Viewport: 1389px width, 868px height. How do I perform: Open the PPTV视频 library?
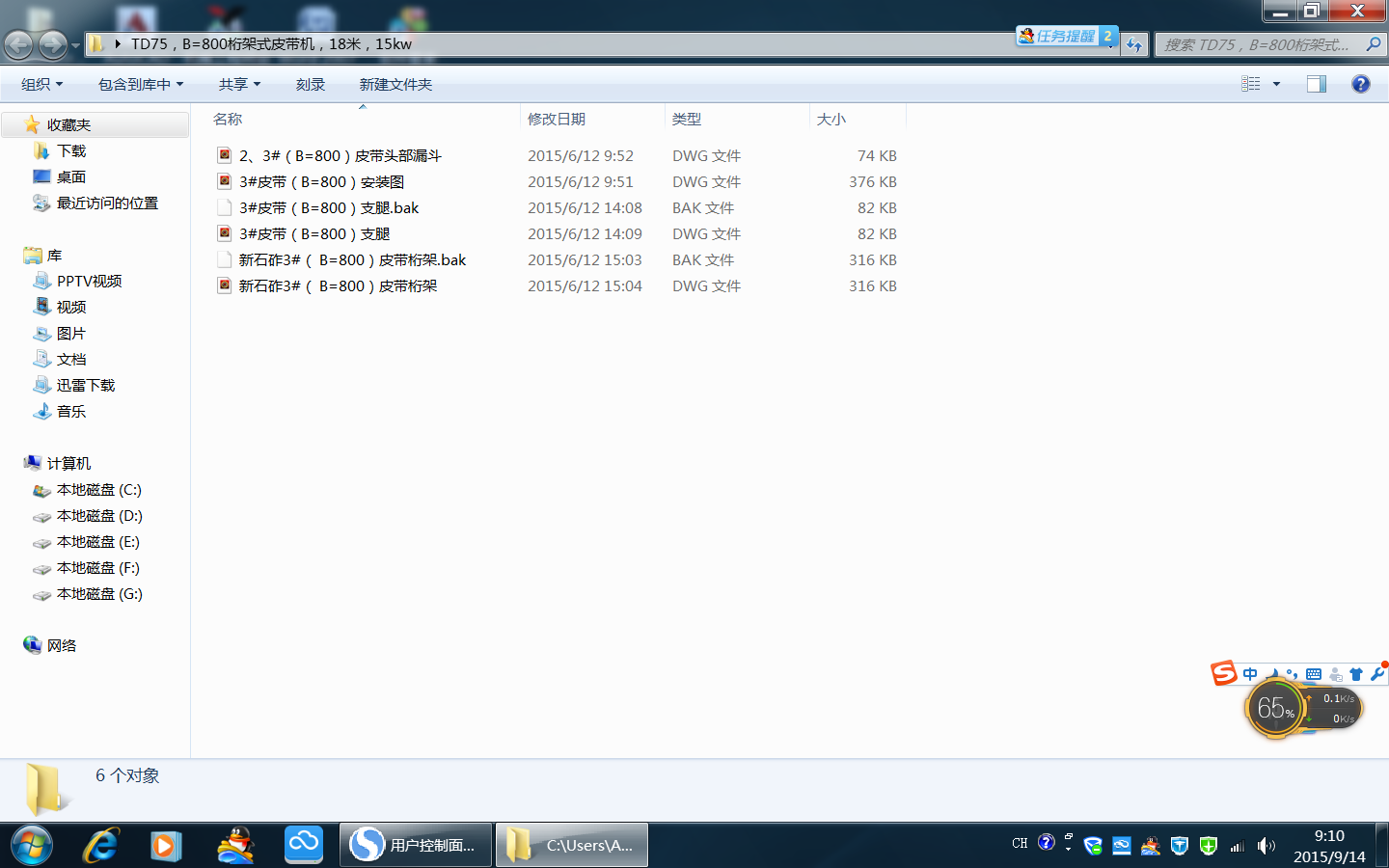coord(89,281)
